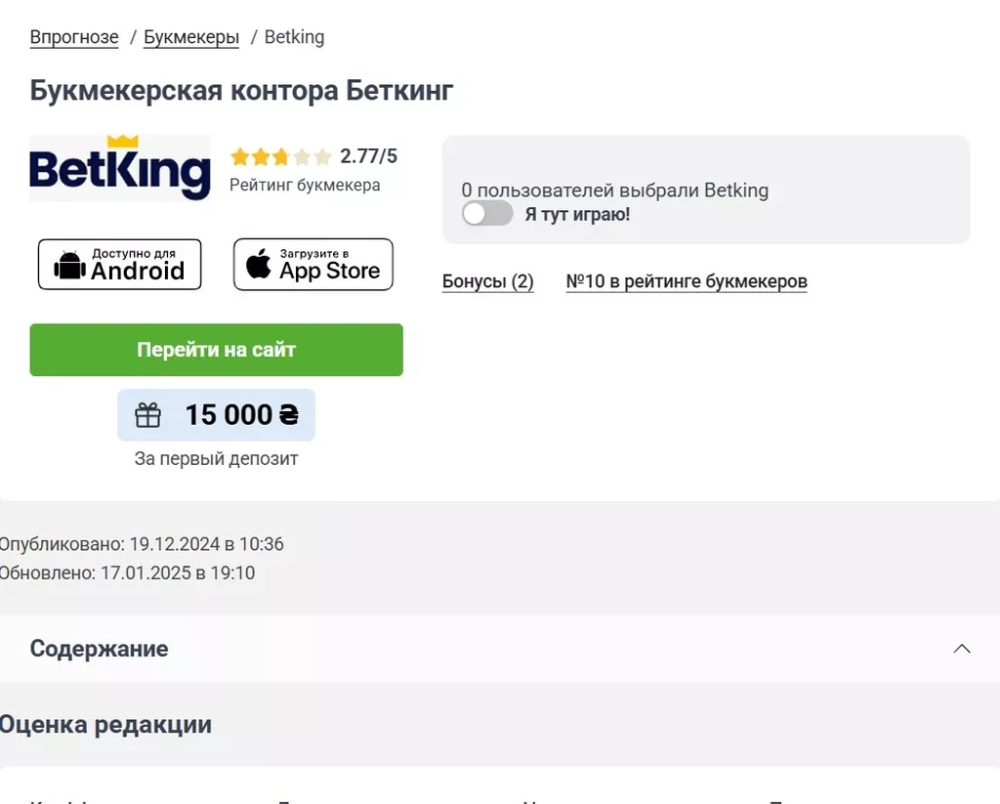Screen dimensions: 1000x804
Task: Collapse the Содержание section chevron
Action: click(x=962, y=648)
